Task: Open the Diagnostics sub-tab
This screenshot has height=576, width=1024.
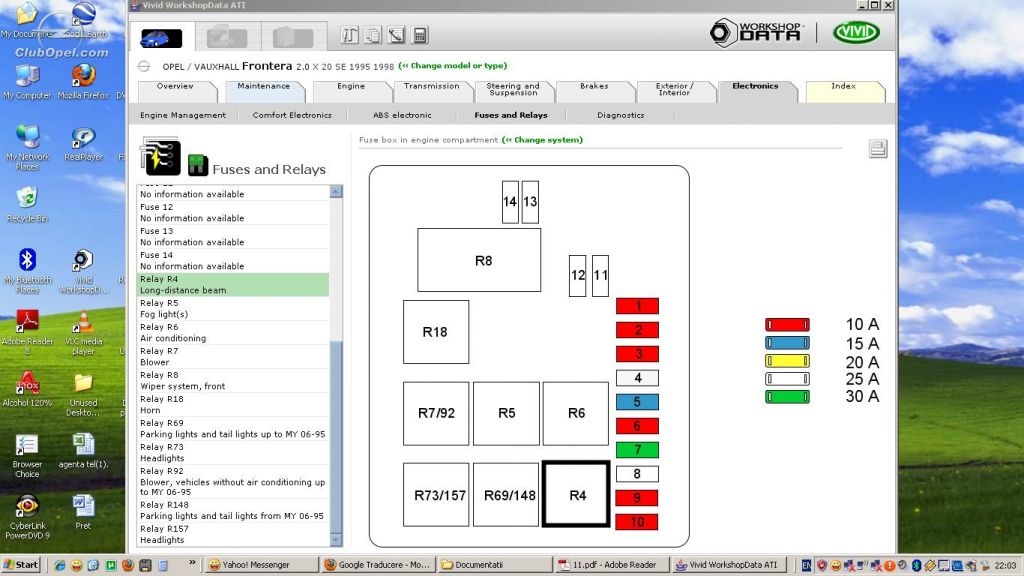Action: coord(620,116)
